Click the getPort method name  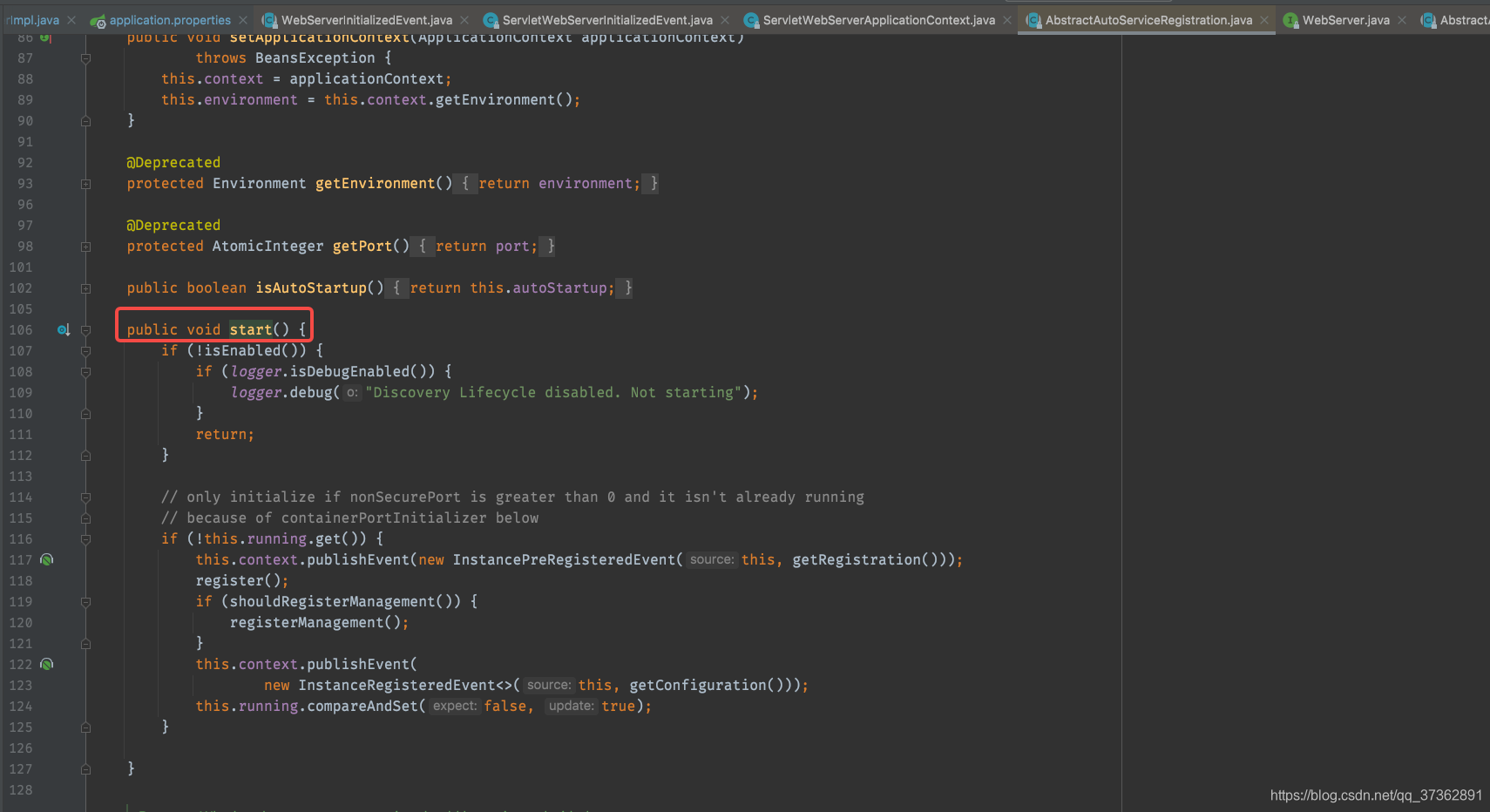[x=362, y=246]
